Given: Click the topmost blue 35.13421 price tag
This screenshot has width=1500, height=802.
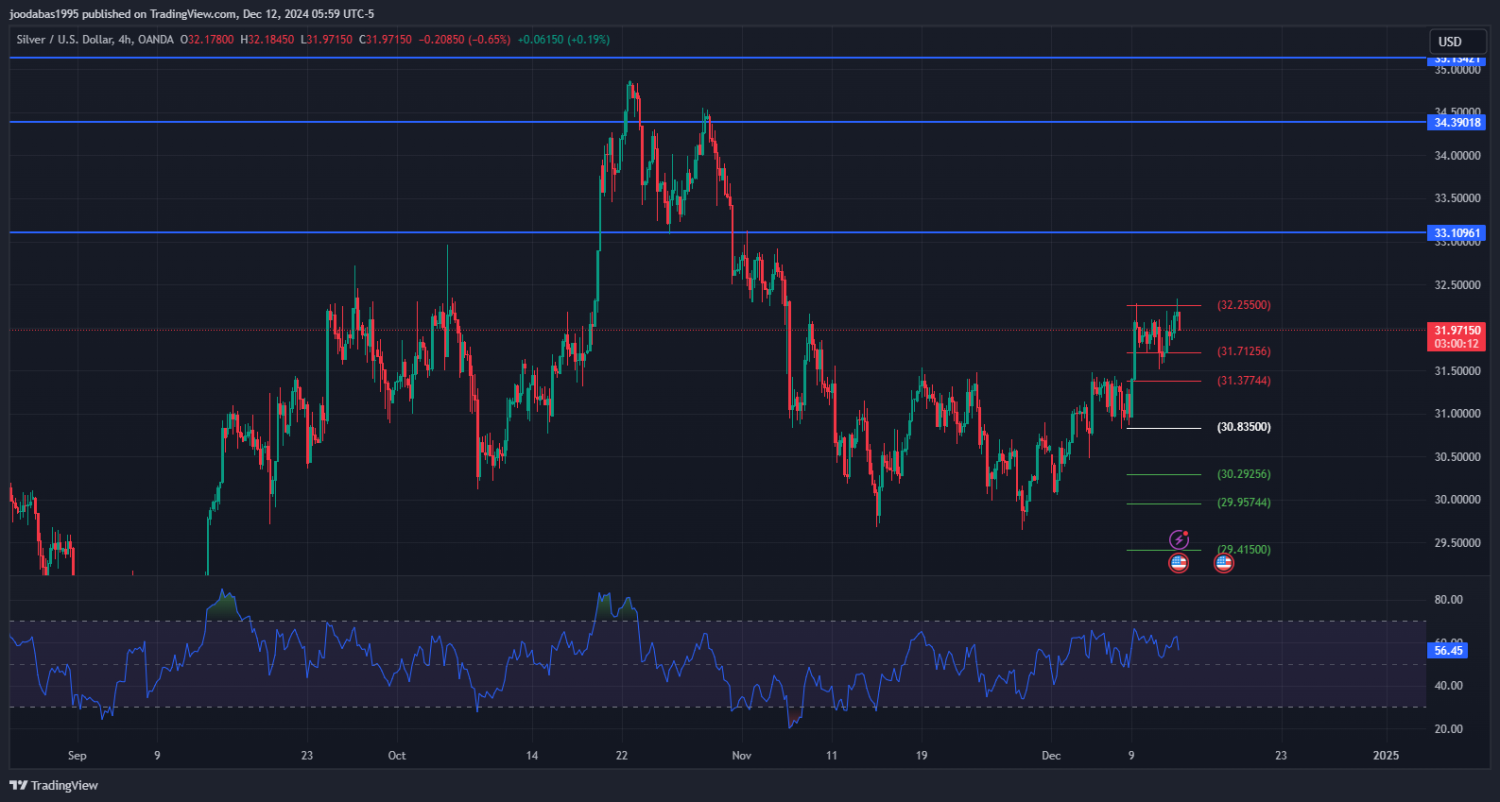Looking at the screenshot, I should point(1457,59).
